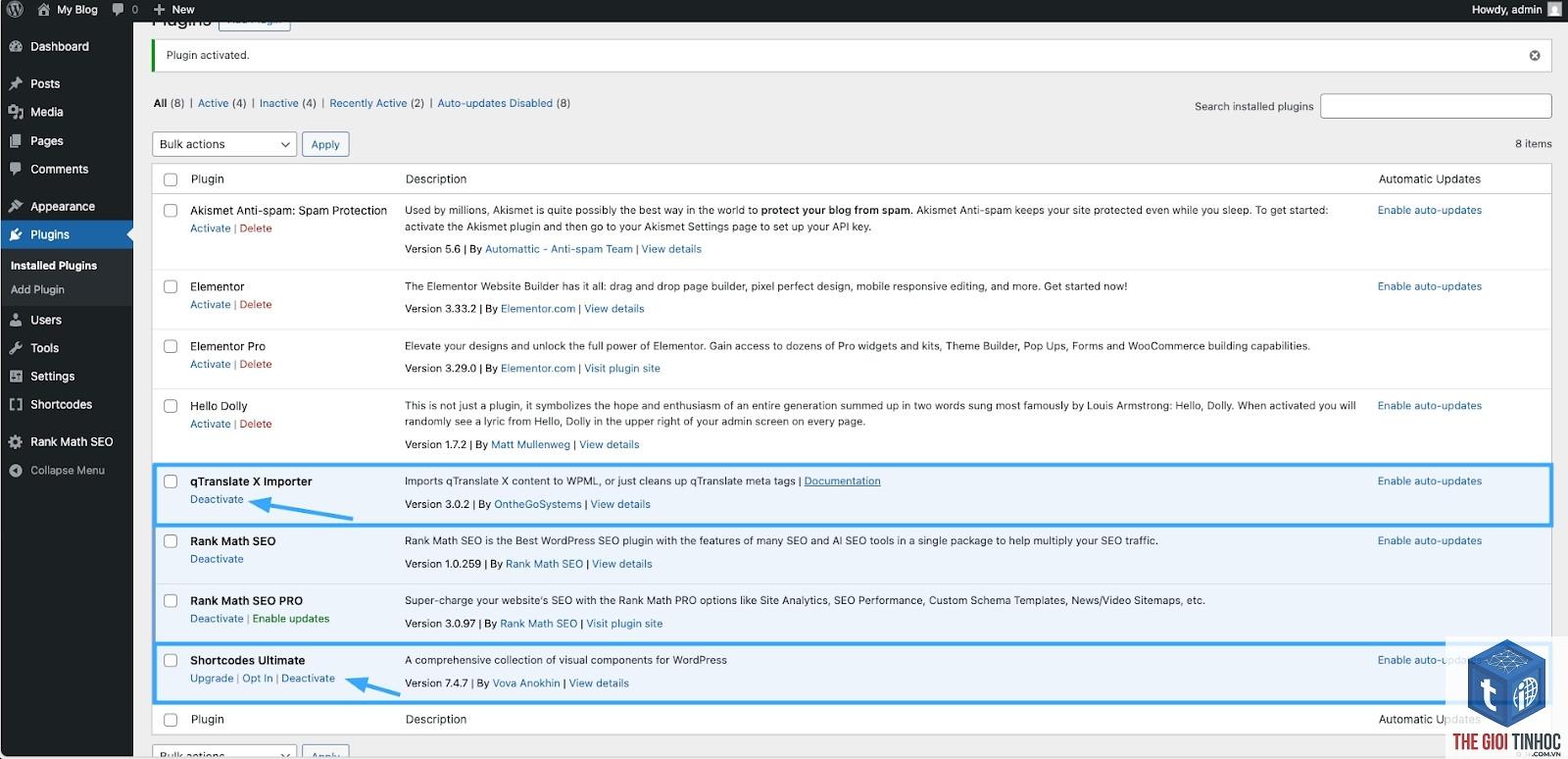This screenshot has height=759, width=1568.
Task: Click the Comments sidebar icon
Action: (x=16, y=169)
